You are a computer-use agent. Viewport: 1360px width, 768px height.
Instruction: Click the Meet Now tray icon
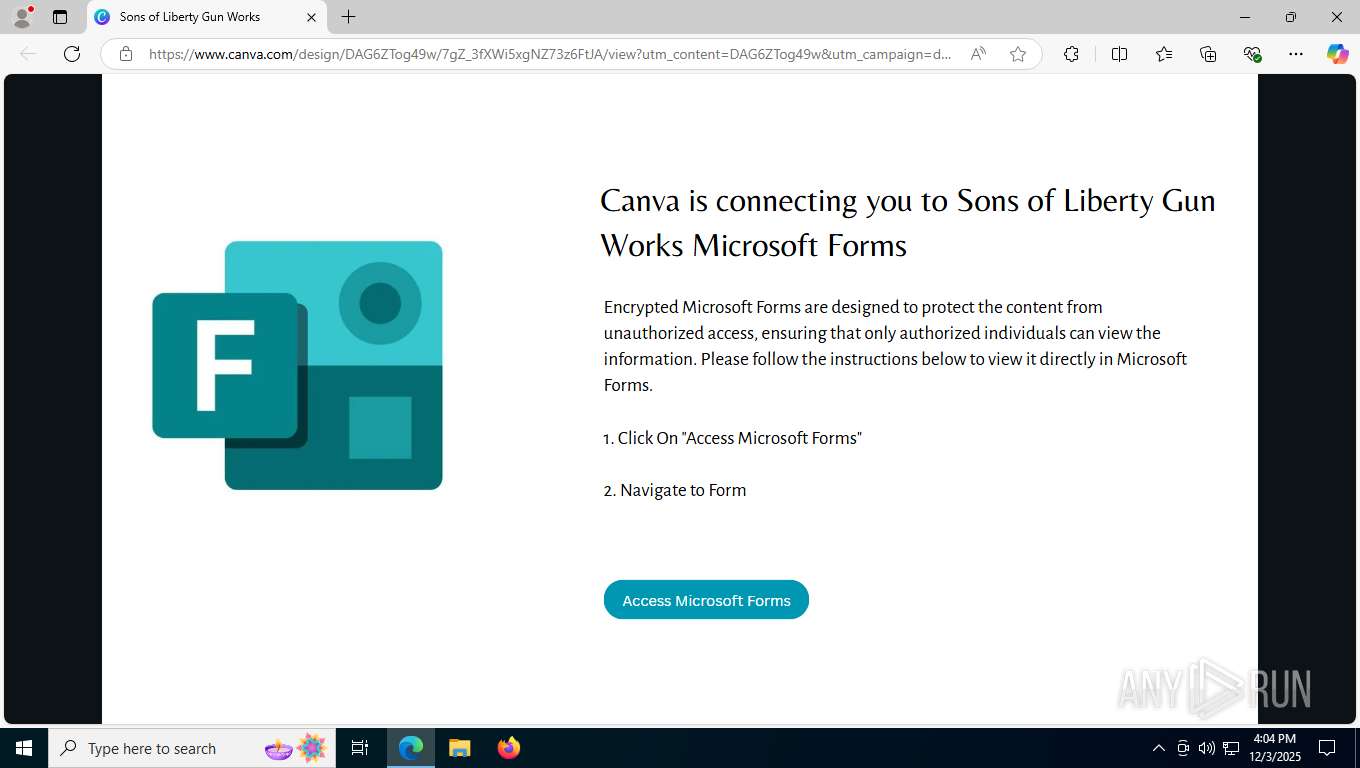click(1183, 748)
